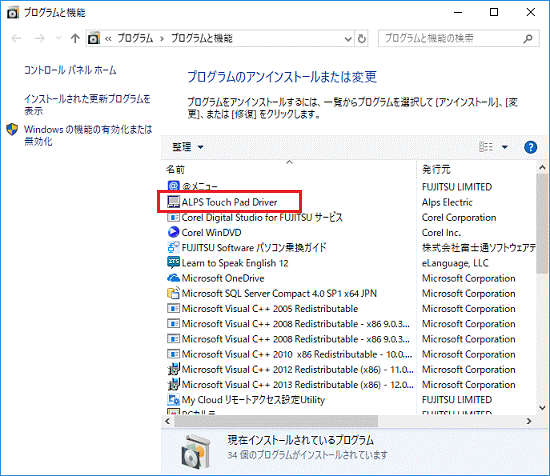
Task: Click the Corel Digital Studio icon
Action: point(173,217)
